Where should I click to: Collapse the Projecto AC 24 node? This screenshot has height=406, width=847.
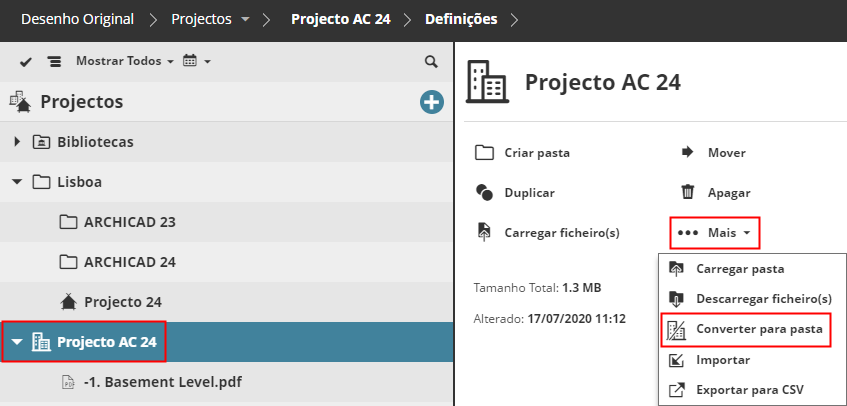[x=17, y=342]
